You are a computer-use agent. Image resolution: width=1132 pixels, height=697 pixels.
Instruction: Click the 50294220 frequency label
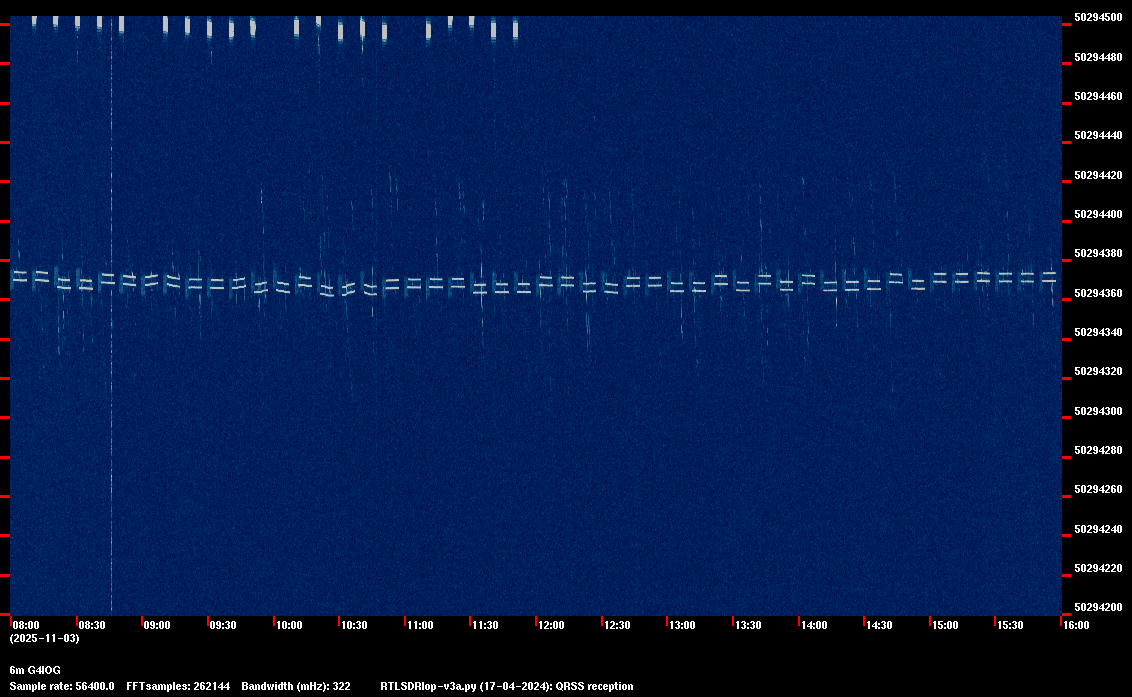pos(1098,568)
